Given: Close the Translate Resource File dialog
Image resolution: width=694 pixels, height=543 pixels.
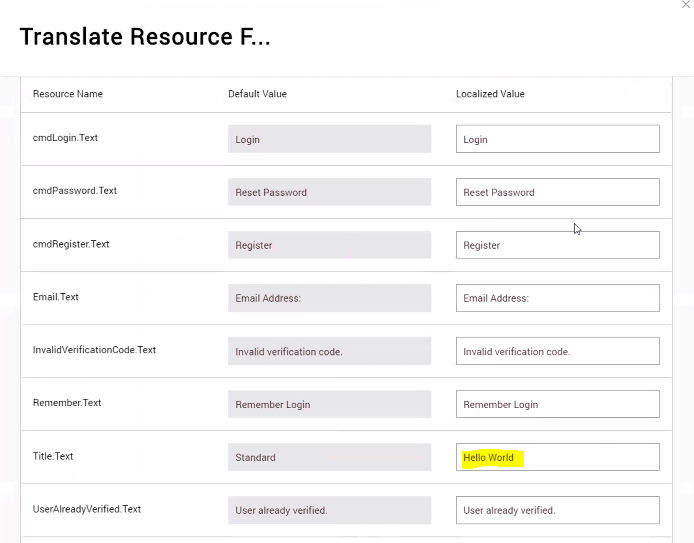Looking at the screenshot, I should [x=686, y=4].
